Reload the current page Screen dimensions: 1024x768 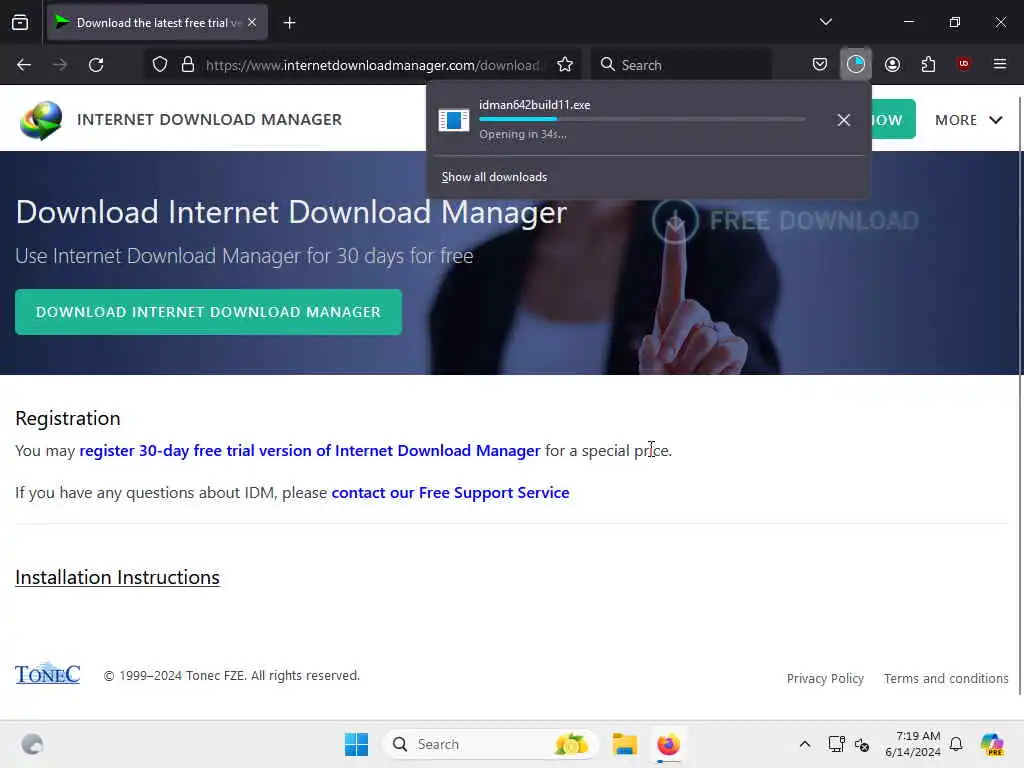pos(97,65)
